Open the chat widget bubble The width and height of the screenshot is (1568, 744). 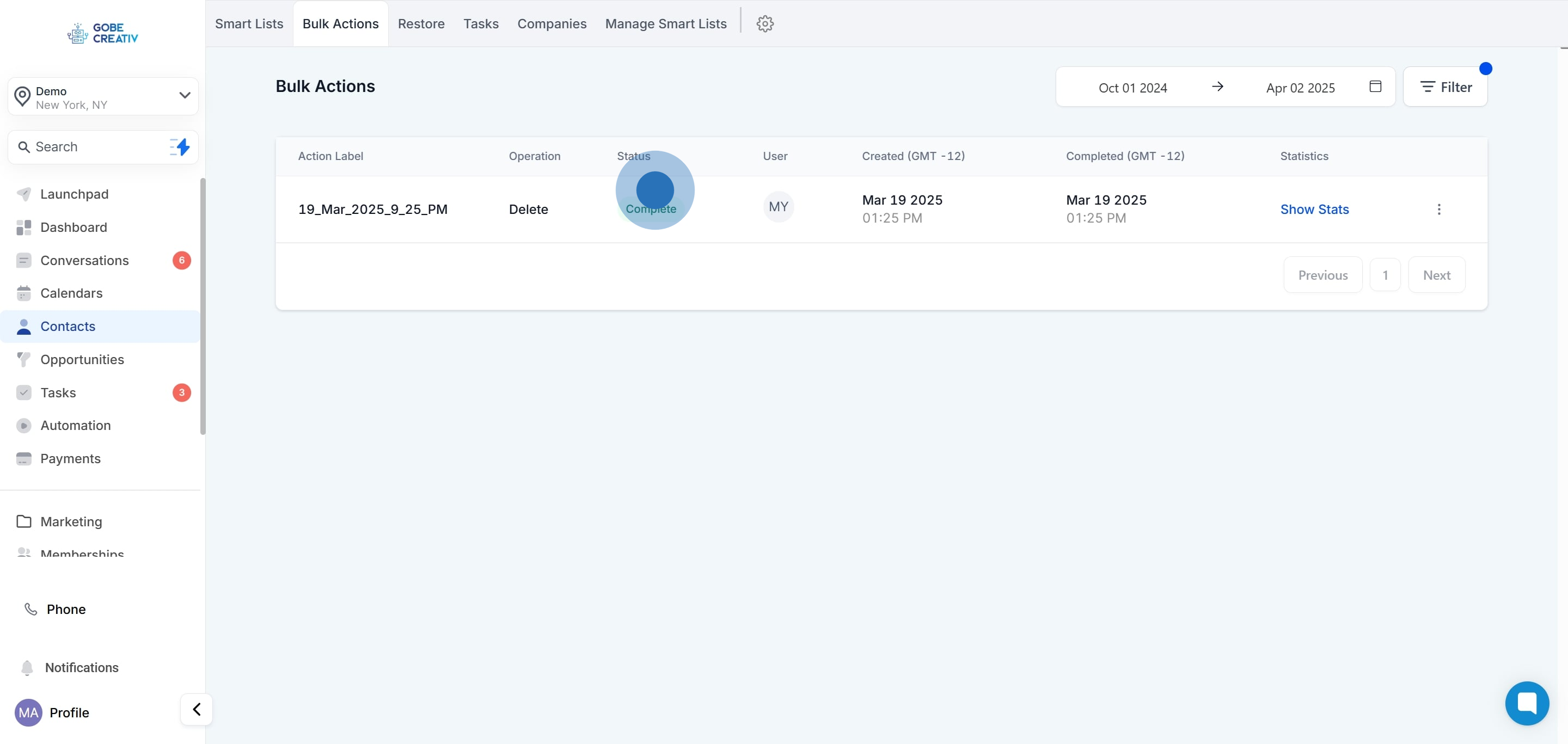tap(1527, 703)
